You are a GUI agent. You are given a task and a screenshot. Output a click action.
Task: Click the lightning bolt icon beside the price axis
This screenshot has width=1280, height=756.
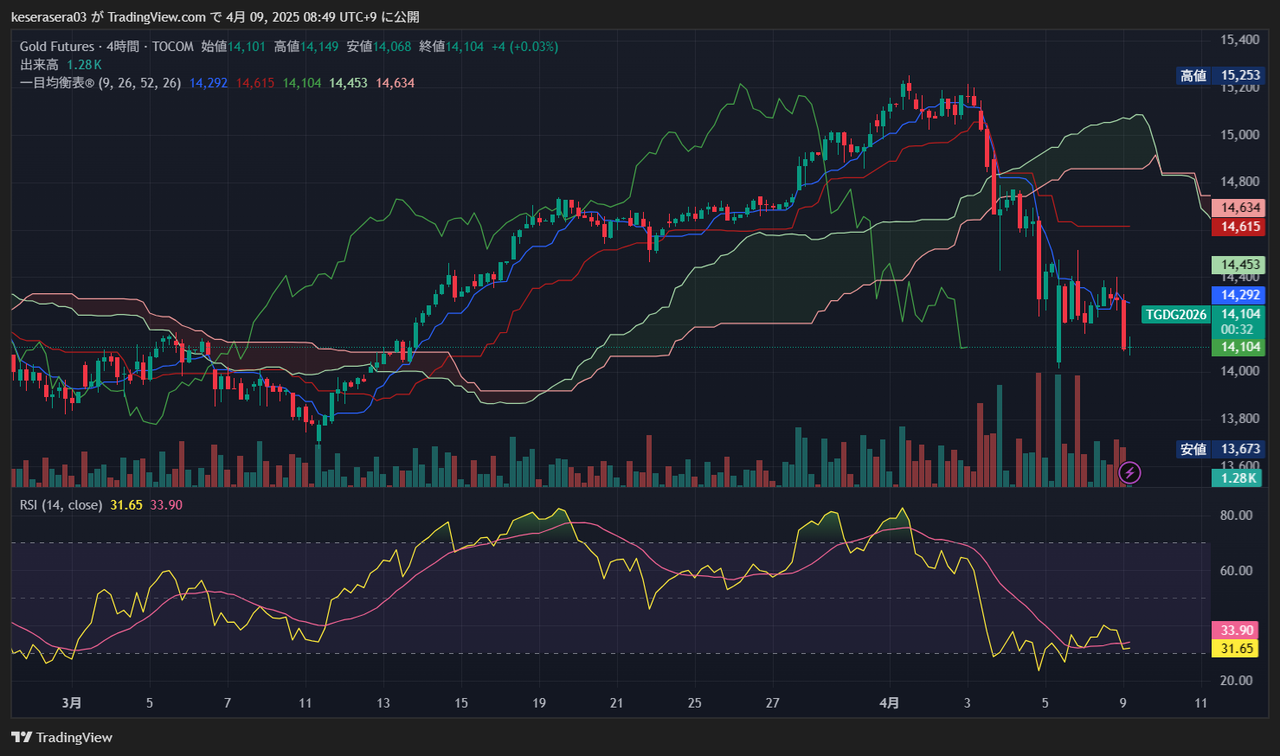click(1130, 471)
